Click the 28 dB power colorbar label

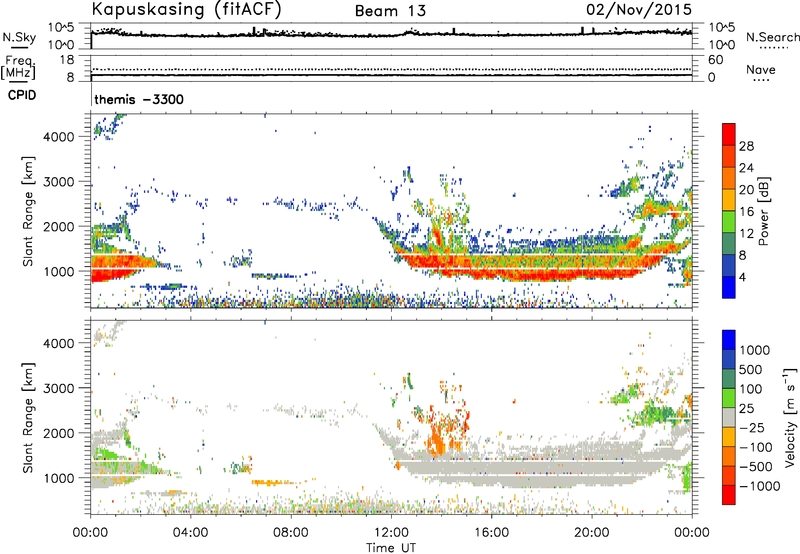click(746, 146)
